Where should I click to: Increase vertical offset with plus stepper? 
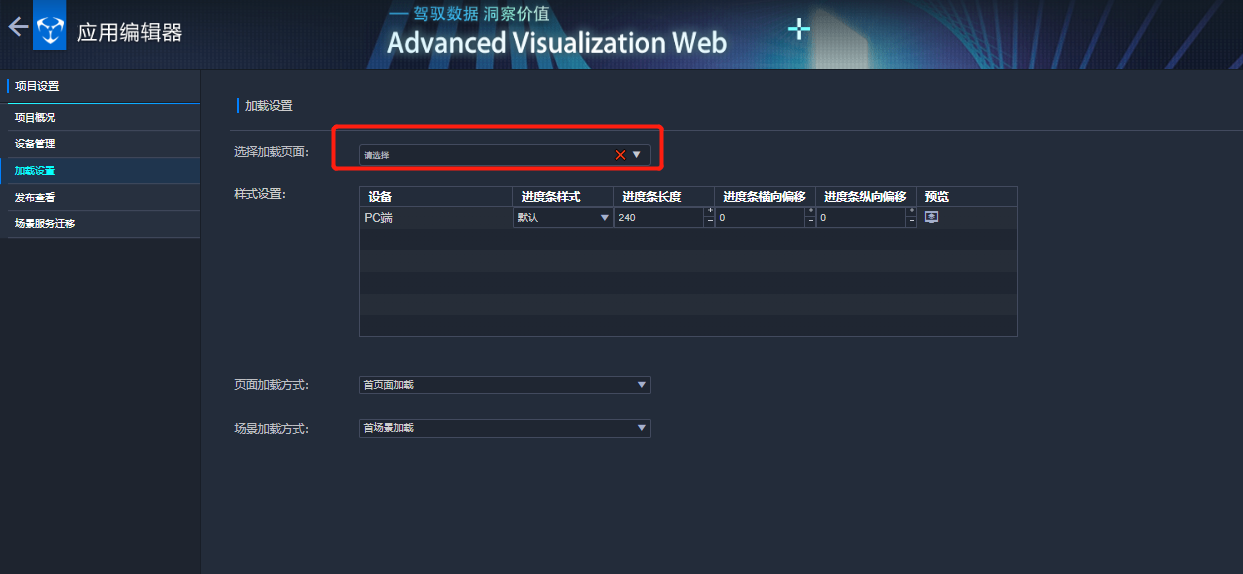912,212
